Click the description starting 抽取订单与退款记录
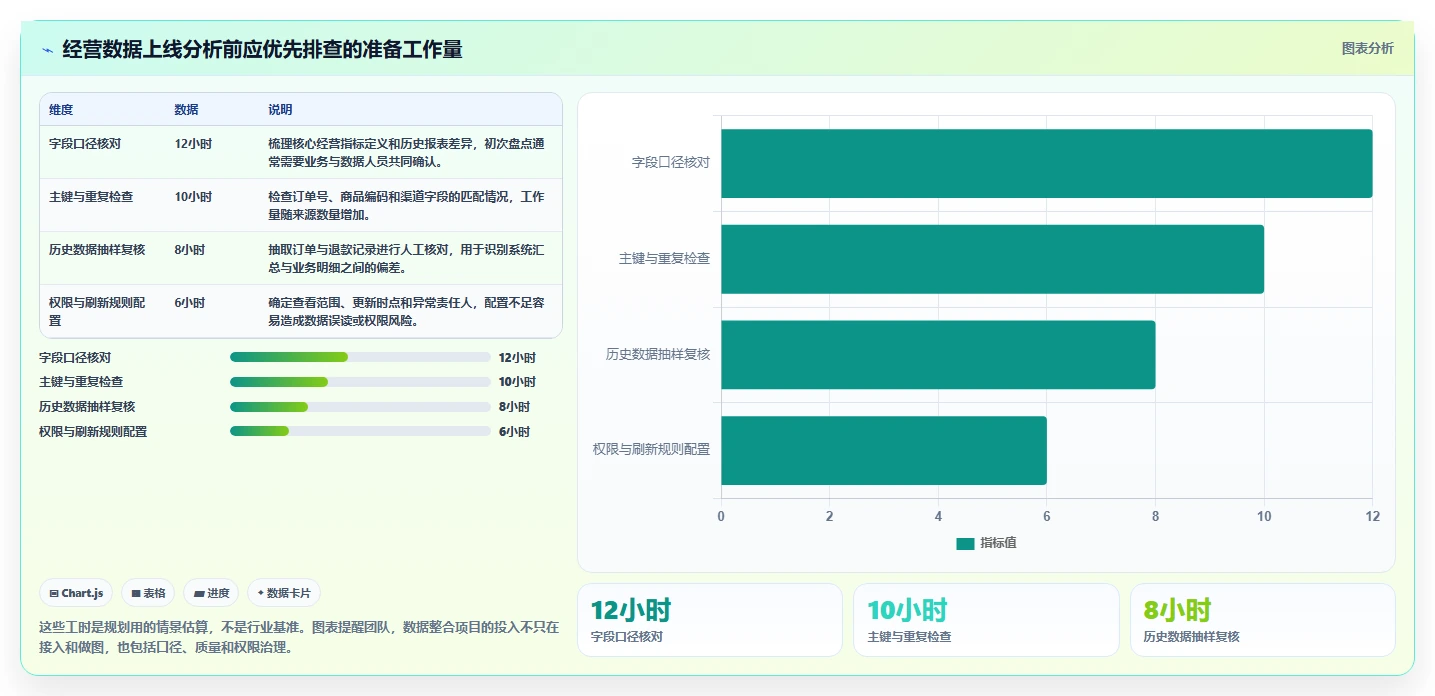The width and height of the screenshot is (1435, 696). coord(407,258)
